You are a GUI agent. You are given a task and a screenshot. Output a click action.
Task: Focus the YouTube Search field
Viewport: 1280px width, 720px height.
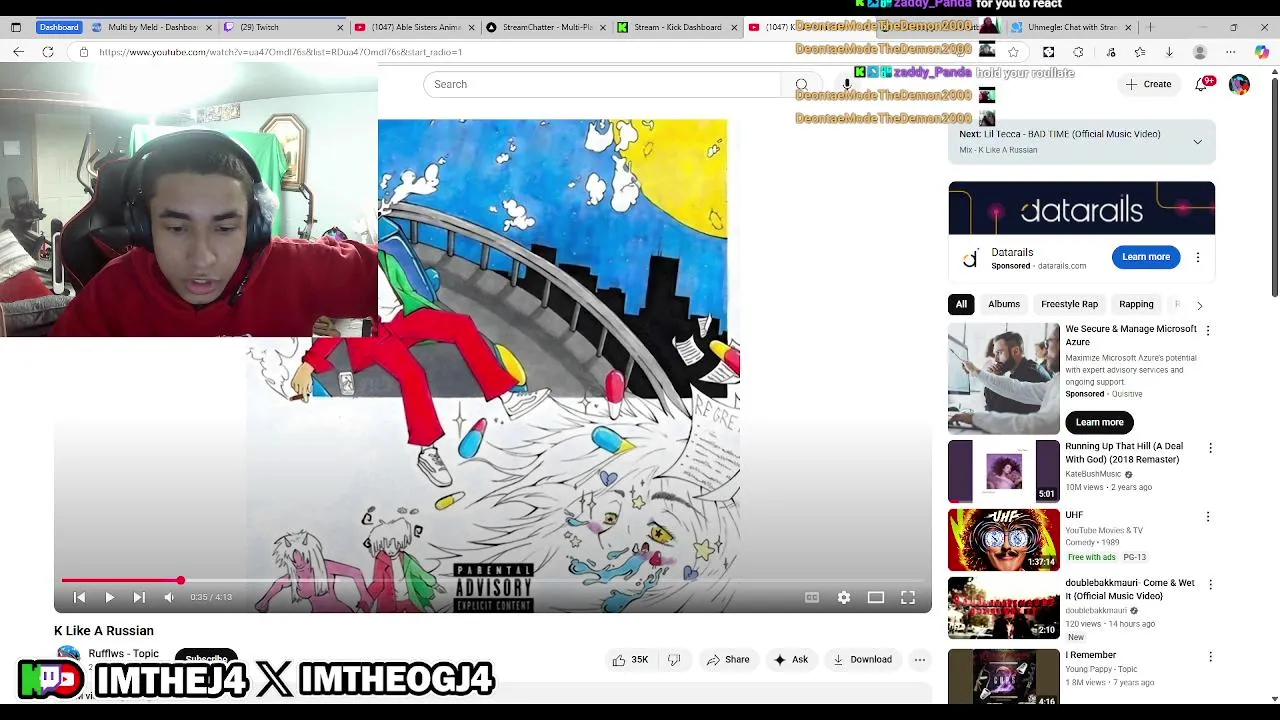(602, 84)
